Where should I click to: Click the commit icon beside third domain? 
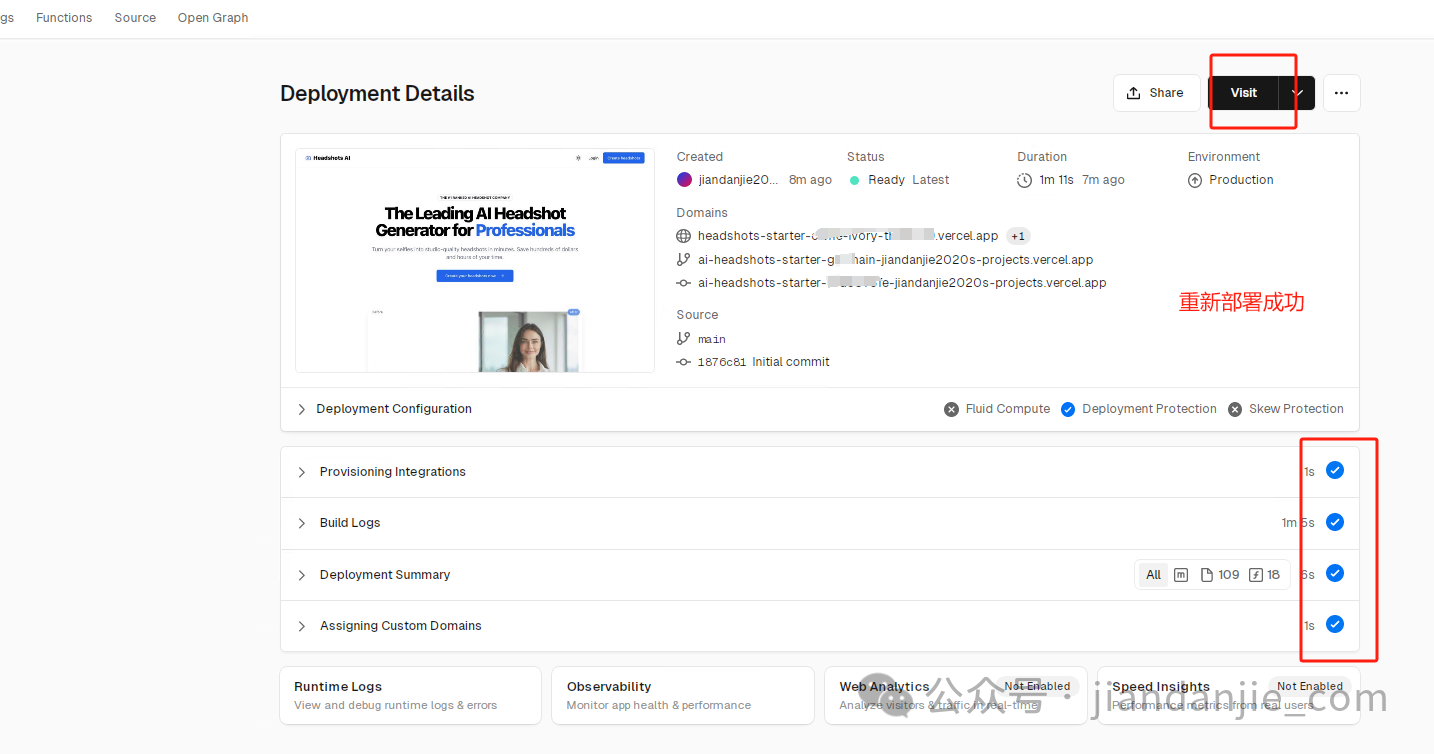click(x=684, y=283)
